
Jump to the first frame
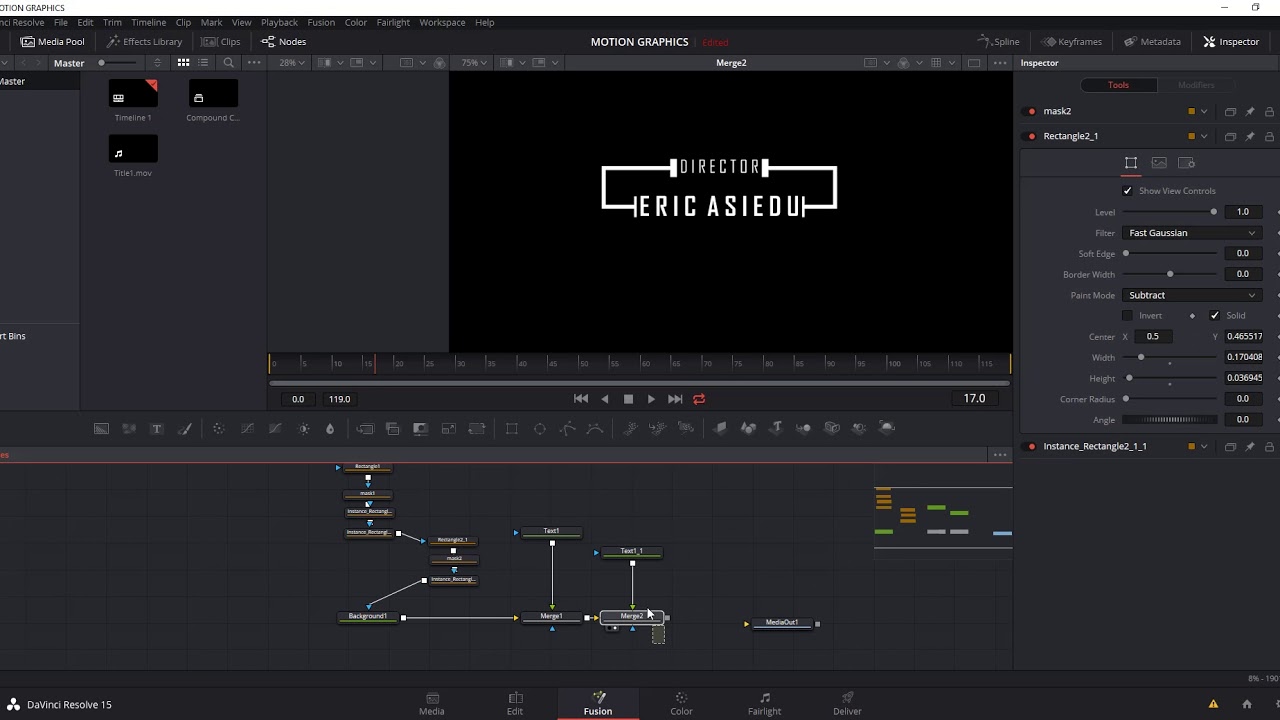coord(581,399)
